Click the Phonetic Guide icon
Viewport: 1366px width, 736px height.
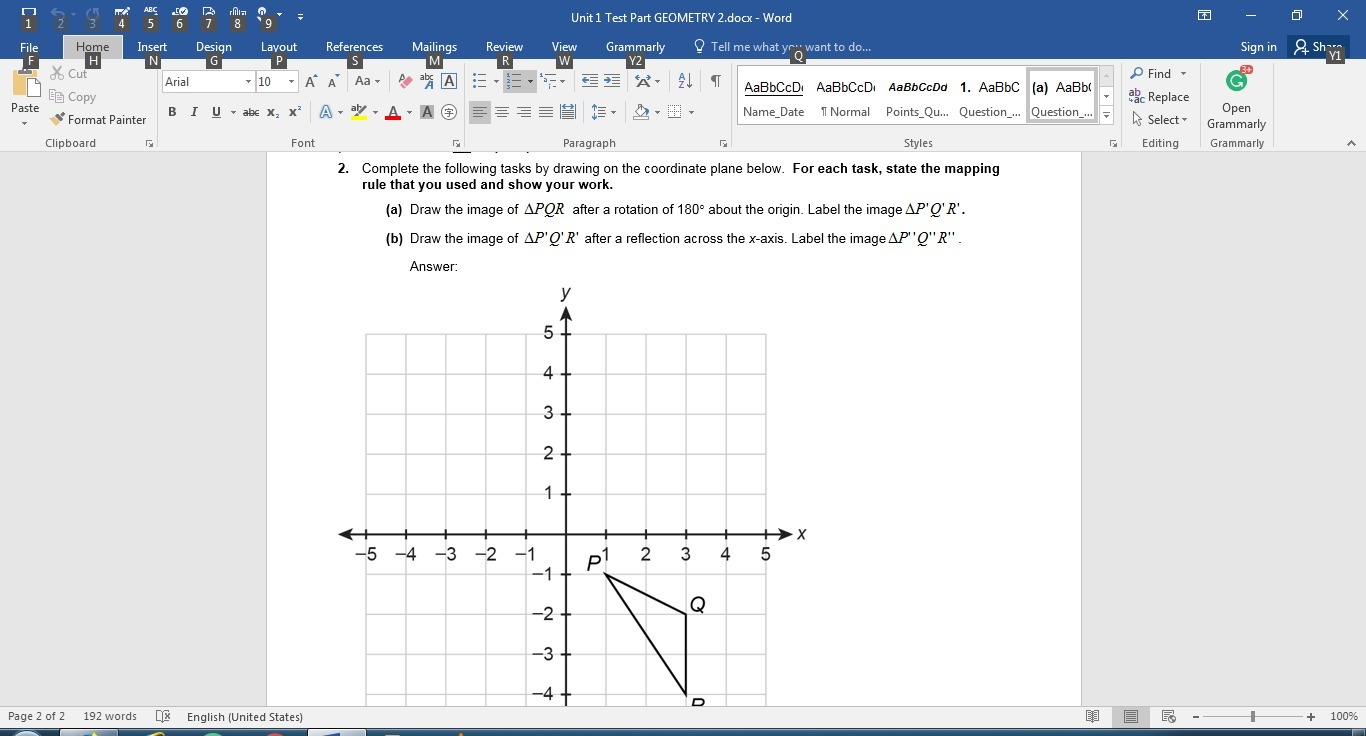pyautogui.click(x=427, y=81)
